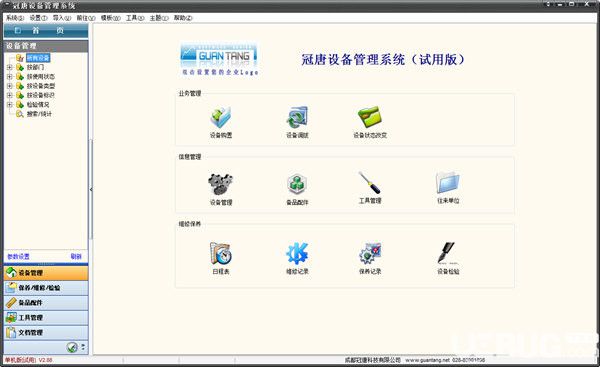Open the 工具 menu
The height and width of the screenshot is (367, 600).
click(135, 18)
